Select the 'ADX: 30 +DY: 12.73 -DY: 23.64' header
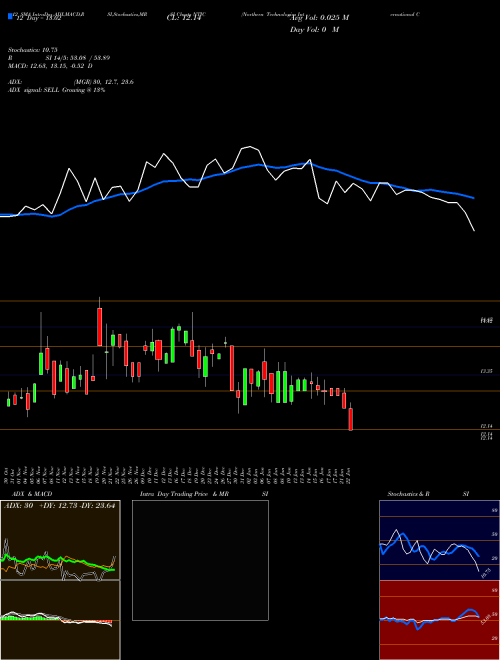Image resolution: width=500 pixels, height=660 pixels. click(x=59, y=506)
